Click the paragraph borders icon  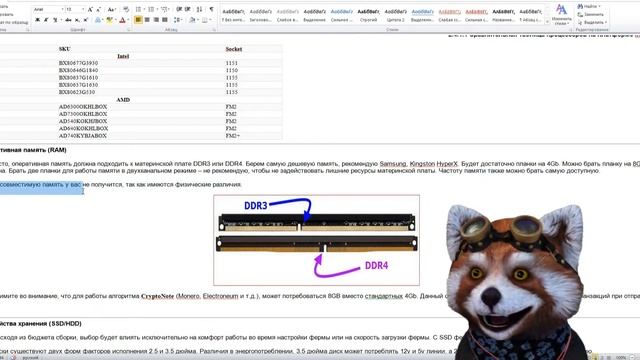[x=205, y=20]
